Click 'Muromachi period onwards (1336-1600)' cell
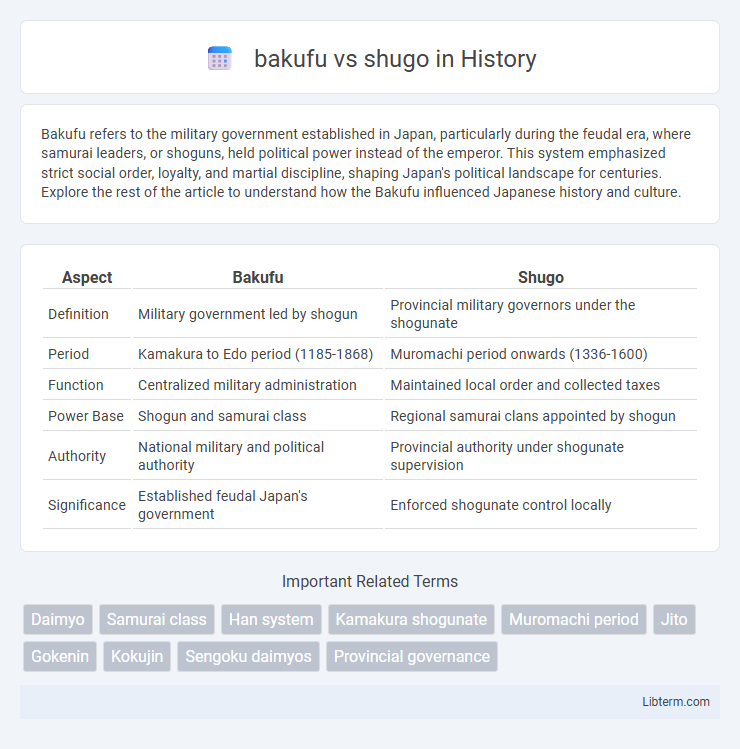Viewport: 740px width, 749px height. (x=541, y=354)
